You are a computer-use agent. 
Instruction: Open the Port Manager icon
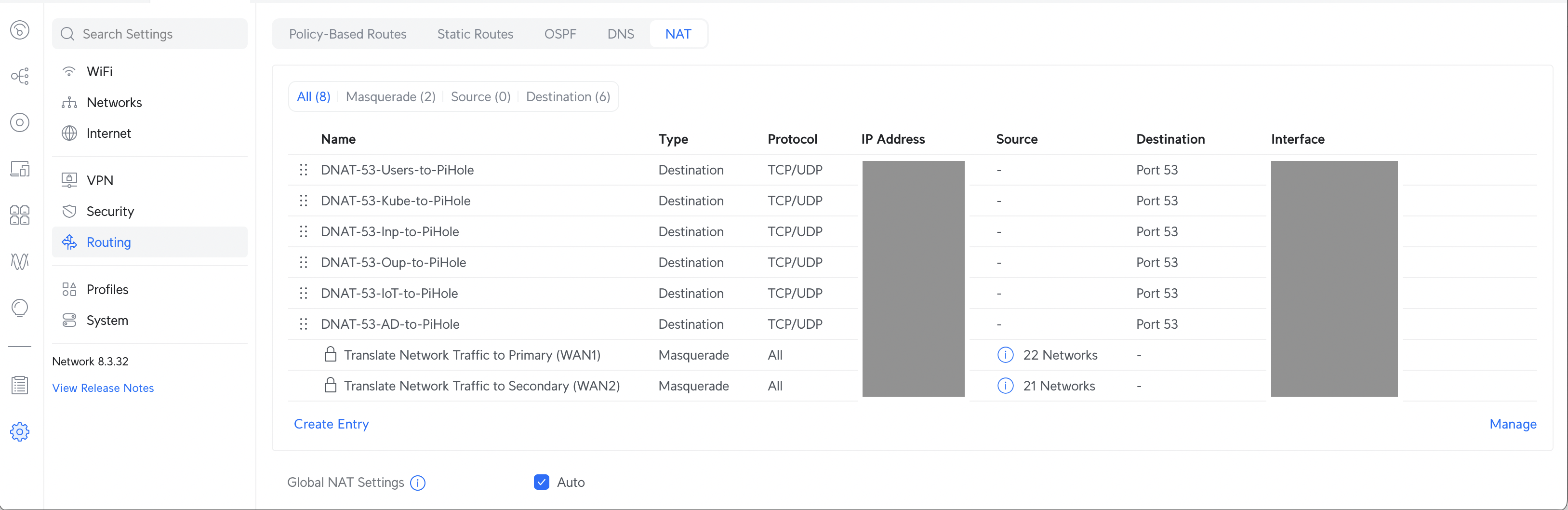(x=20, y=215)
